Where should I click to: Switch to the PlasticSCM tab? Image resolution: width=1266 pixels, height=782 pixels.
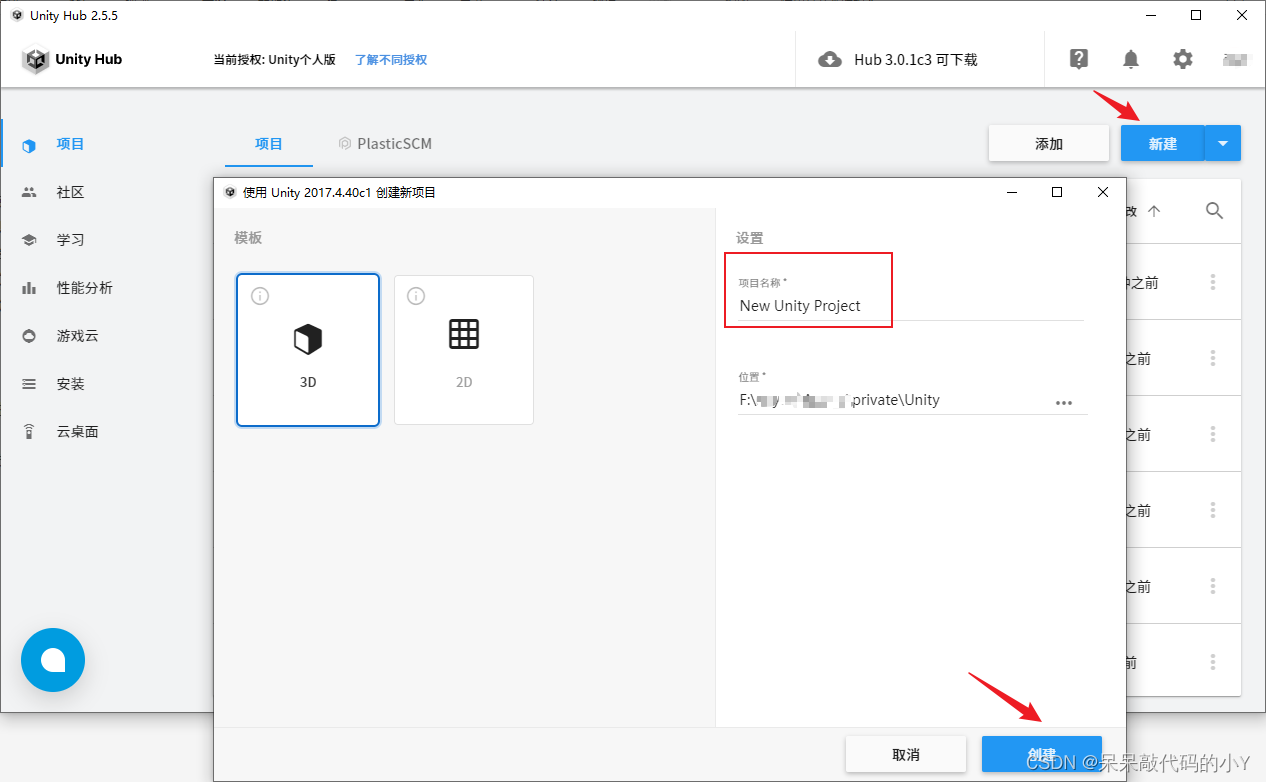(x=385, y=143)
